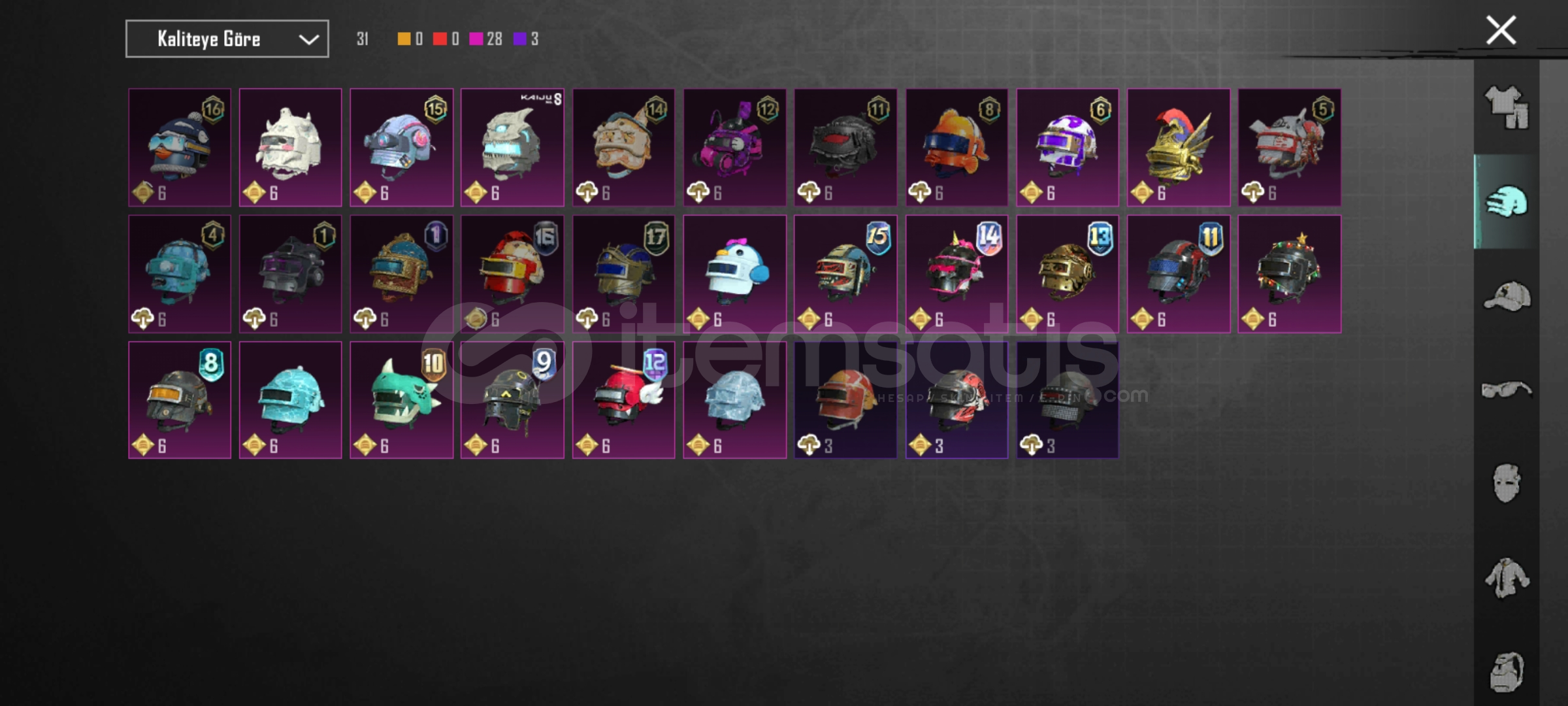Open the jacket clothing category
Viewport: 1568px width, 706px height.
pos(1507,577)
